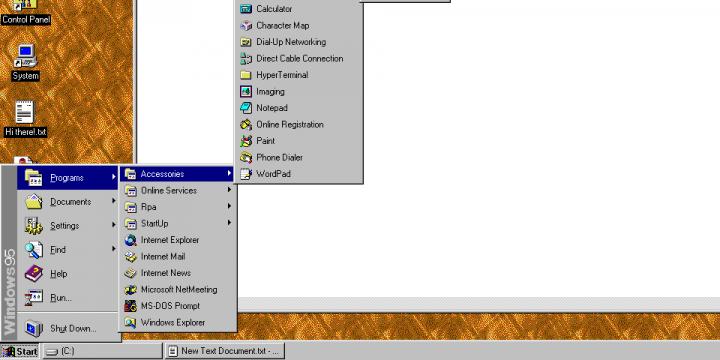Viewport: 720px width, 360px height.
Task: Click the Help label
Action: coord(59,274)
